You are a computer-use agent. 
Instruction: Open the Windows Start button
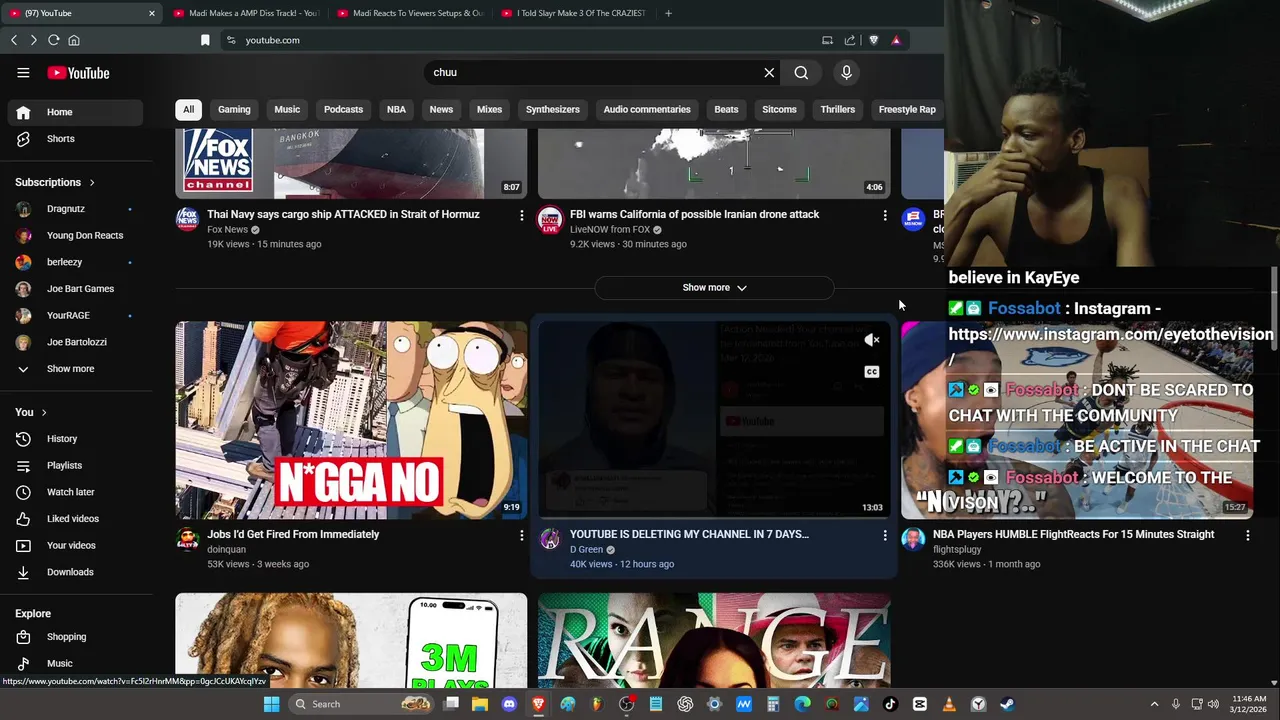pyautogui.click(x=271, y=704)
